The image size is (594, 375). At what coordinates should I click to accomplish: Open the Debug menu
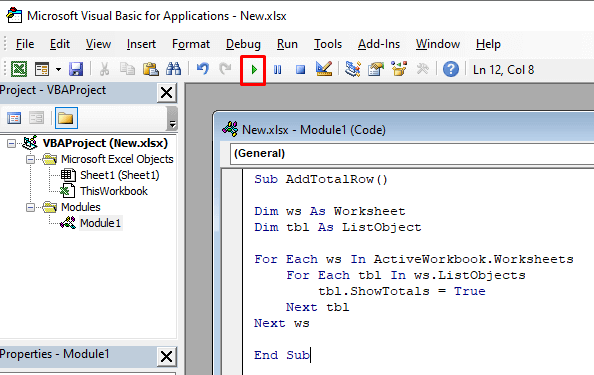243,44
